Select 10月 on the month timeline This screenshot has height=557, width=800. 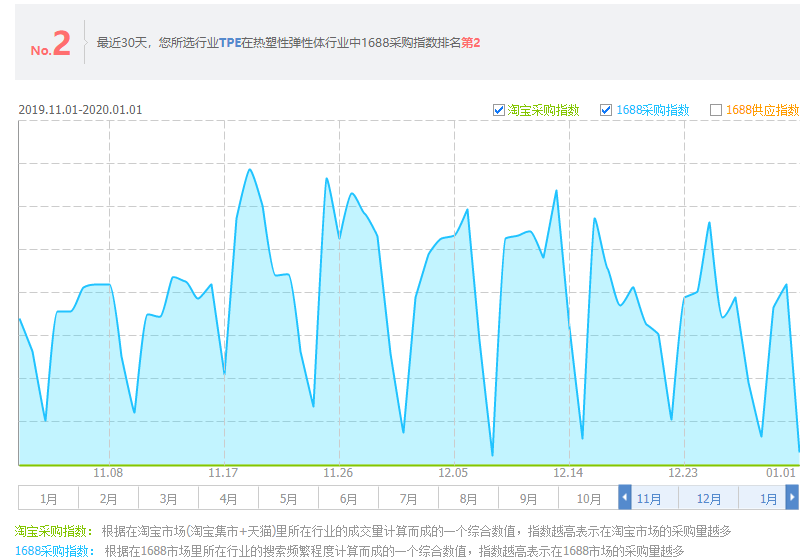coord(589,498)
